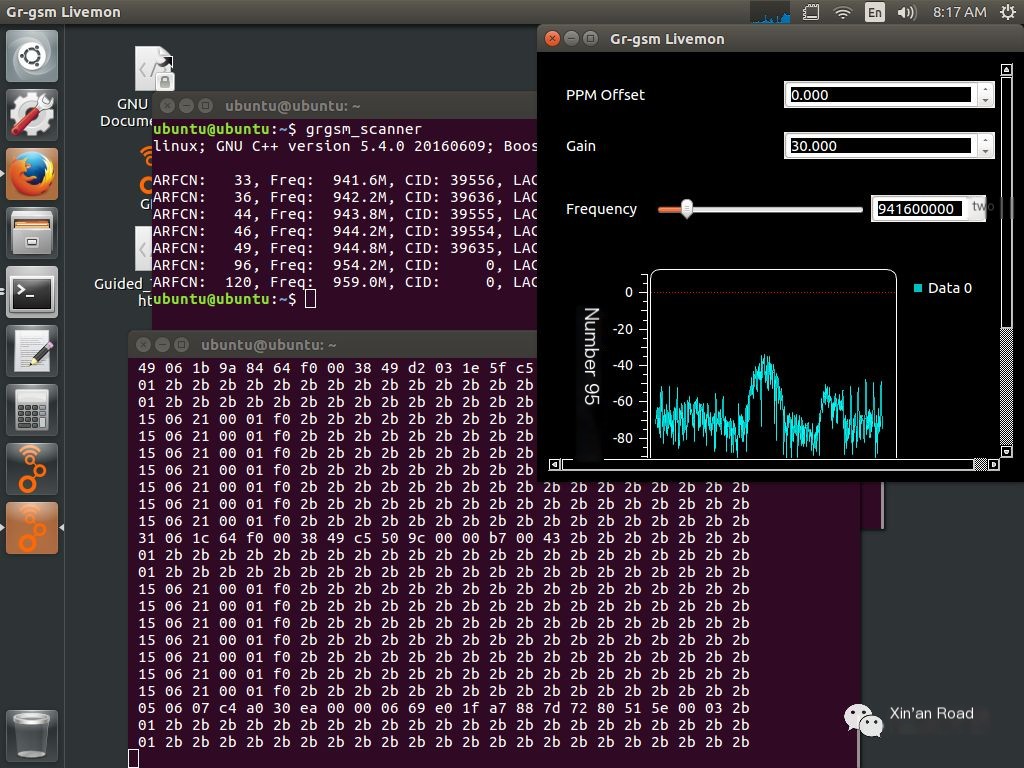This screenshot has height=768, width=1024.
Task: Click Livemon vertical scrollbar down arrow
Action: [1006, 451]
